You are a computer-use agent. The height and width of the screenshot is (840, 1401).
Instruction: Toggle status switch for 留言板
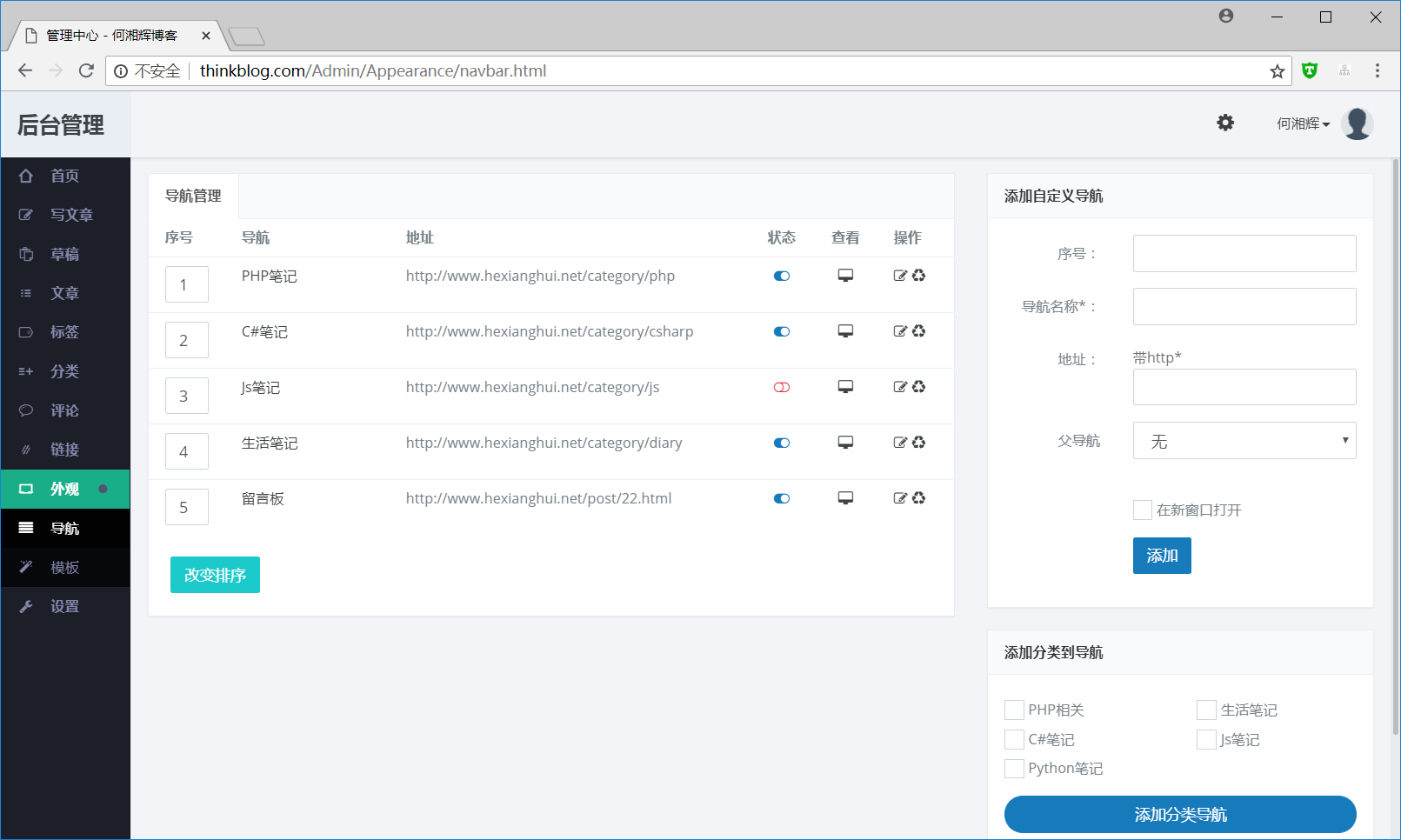click(782, 498)
